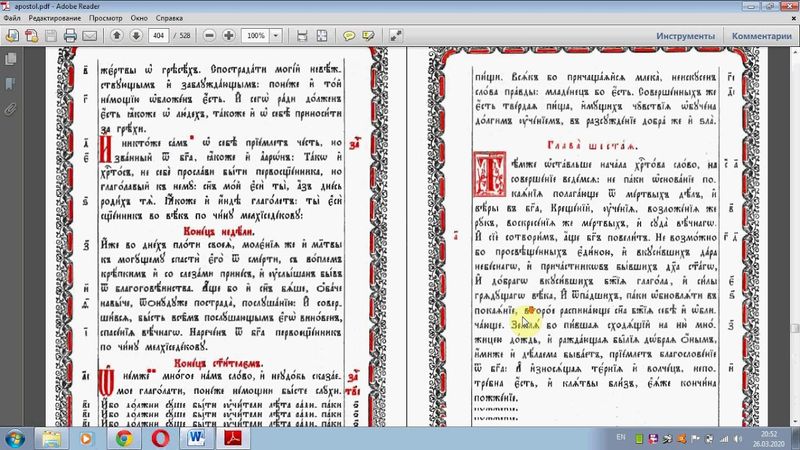Open the Просмотр menu

click(106, 18)
